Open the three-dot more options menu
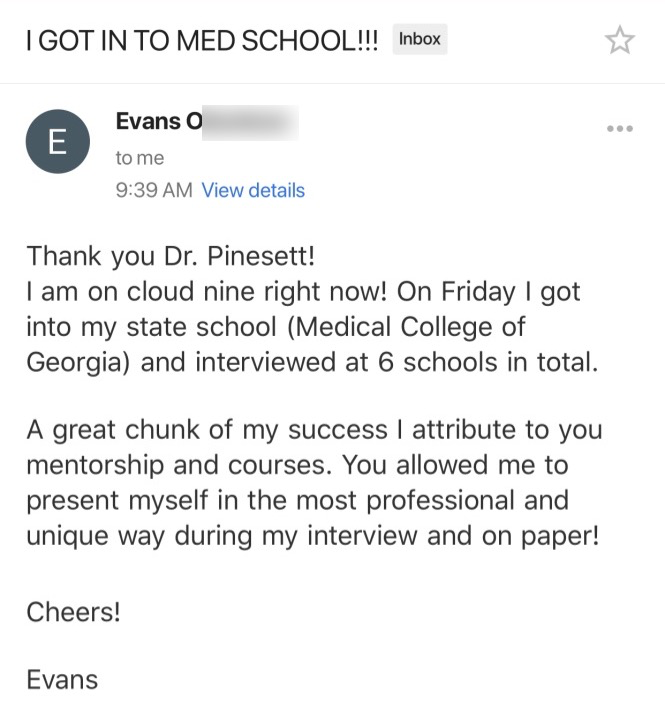665x707 pixels. pos(620,129)
